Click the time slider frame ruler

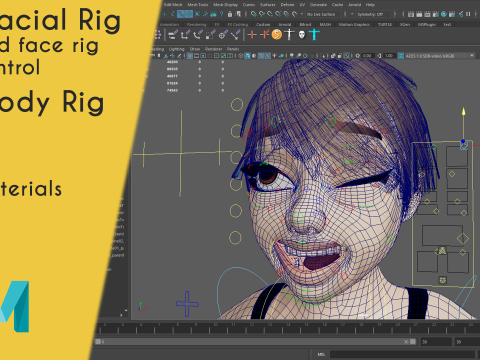(287, 327)
